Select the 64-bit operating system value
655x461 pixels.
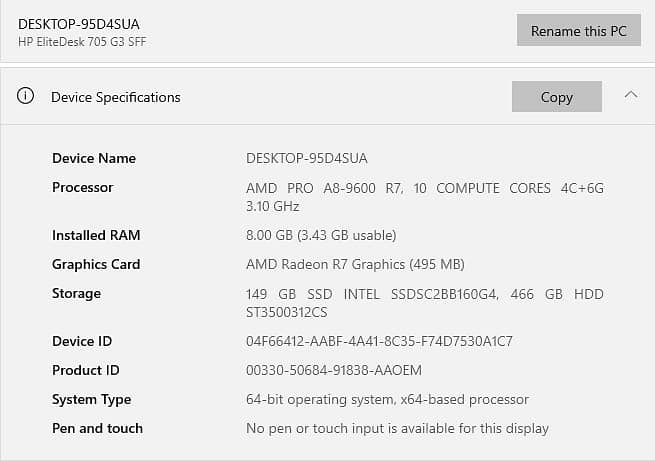click(387, 400)
